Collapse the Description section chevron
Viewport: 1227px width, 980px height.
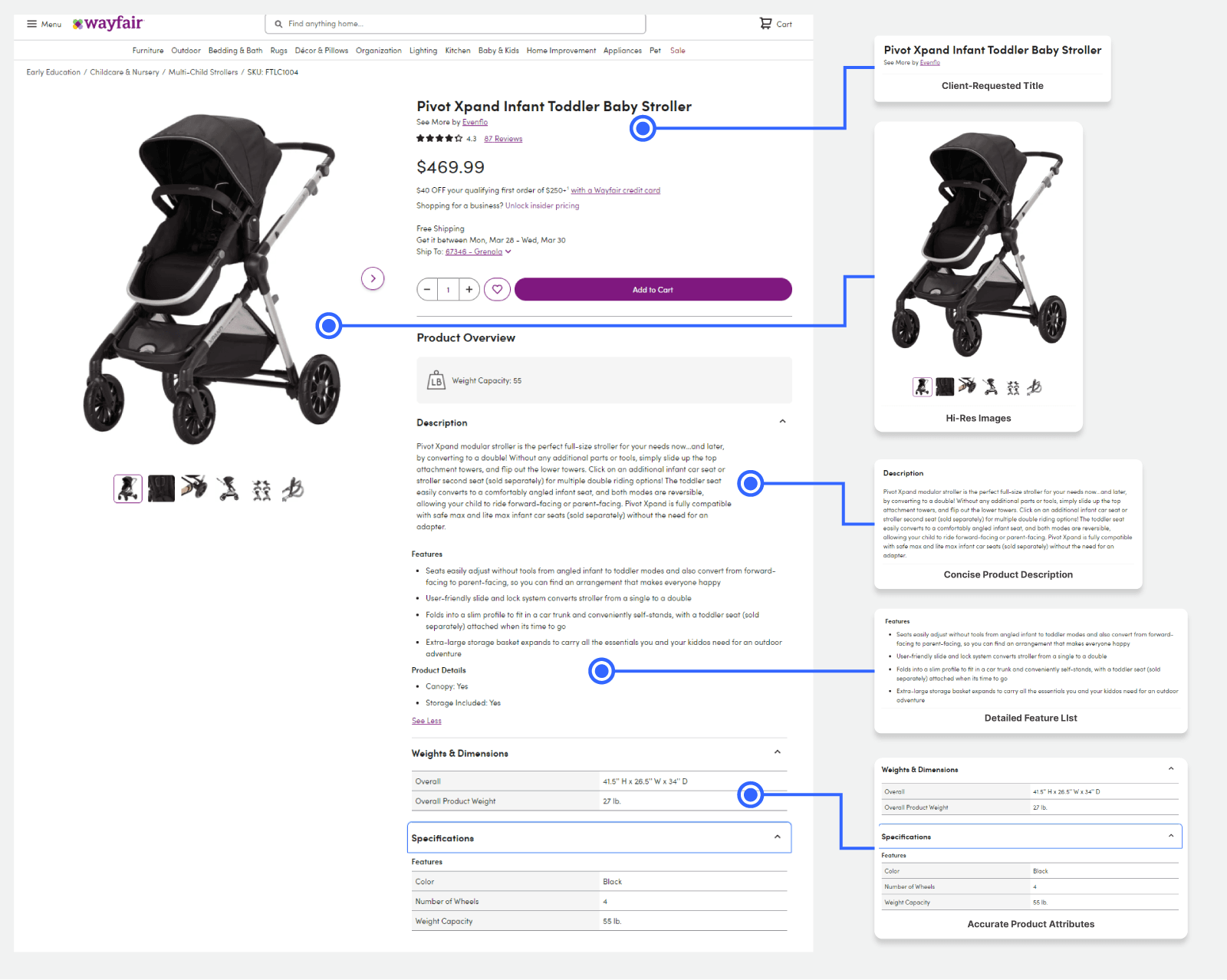[782, 422]
